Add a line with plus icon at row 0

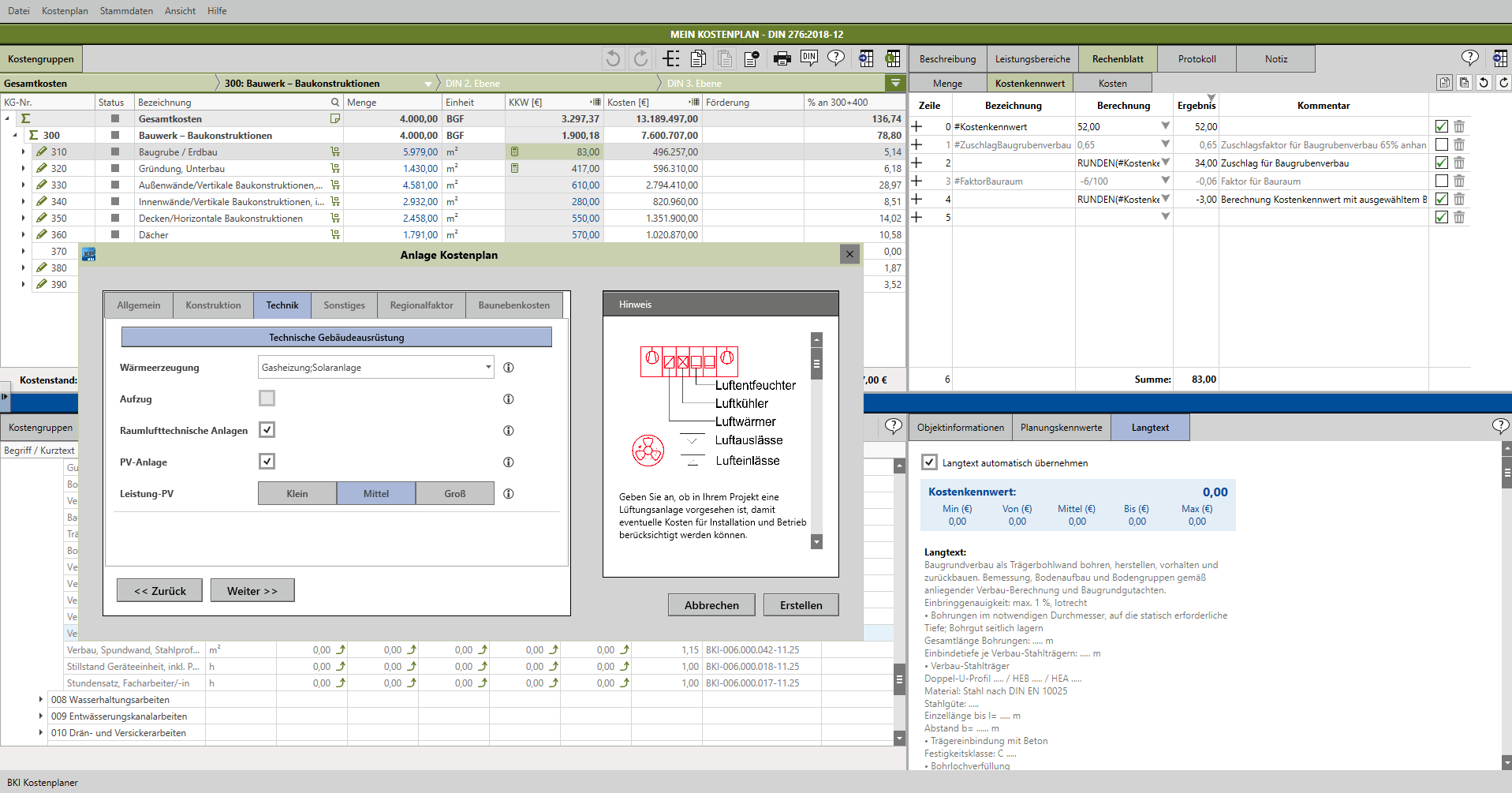tap(917, 126)
